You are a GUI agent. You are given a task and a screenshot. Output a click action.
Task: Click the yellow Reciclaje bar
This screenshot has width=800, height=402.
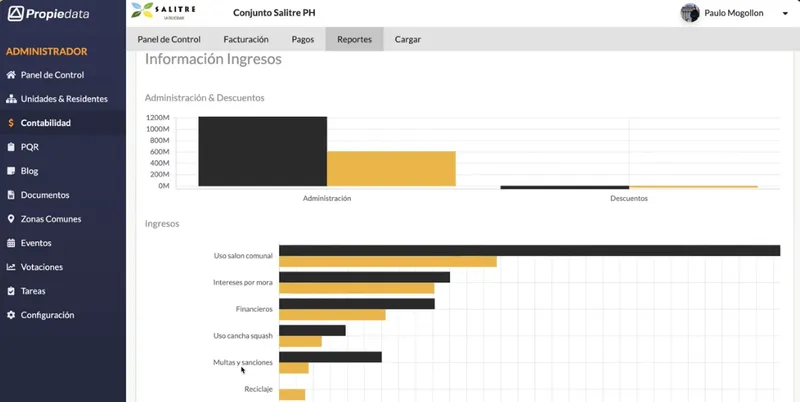pos(292,395)
